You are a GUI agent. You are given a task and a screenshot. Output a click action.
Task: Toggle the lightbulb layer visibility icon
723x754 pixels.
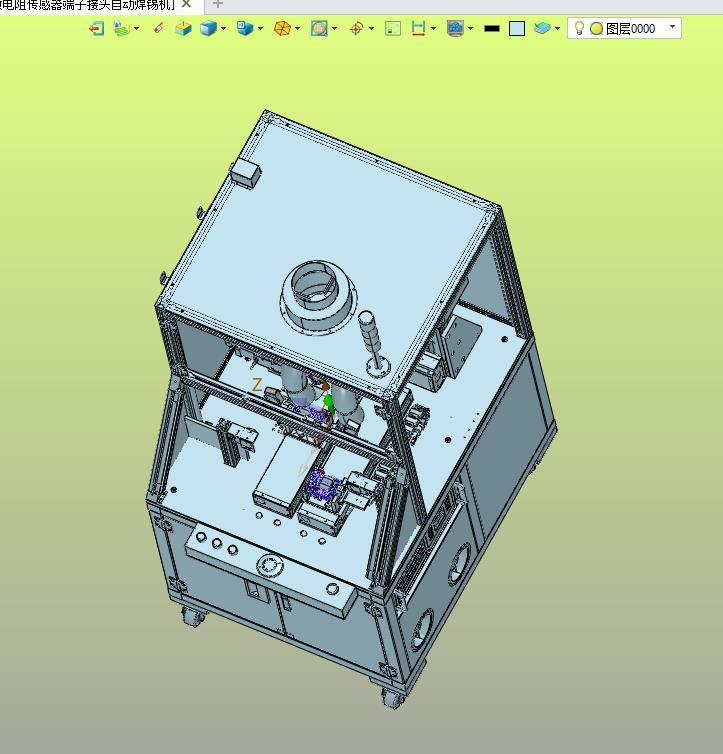(580, 28)
